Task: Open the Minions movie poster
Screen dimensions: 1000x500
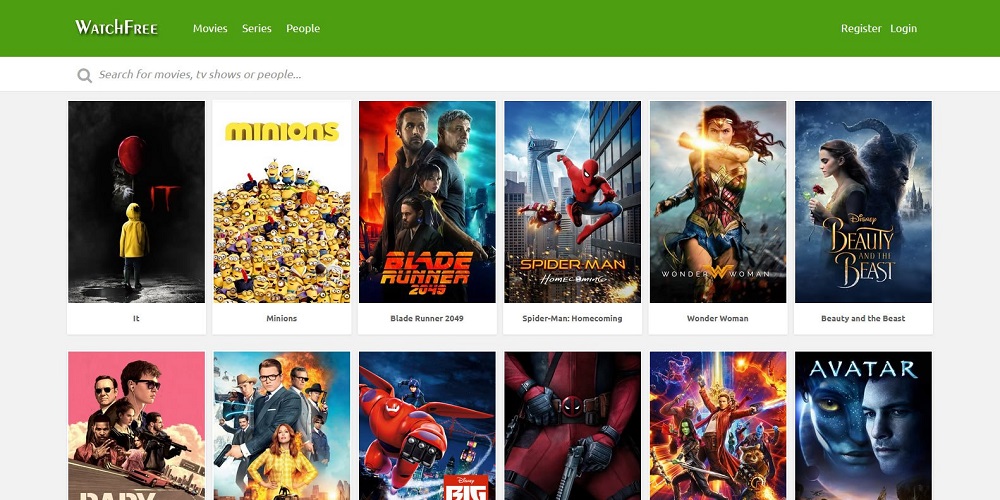Action: coord(282,202)
